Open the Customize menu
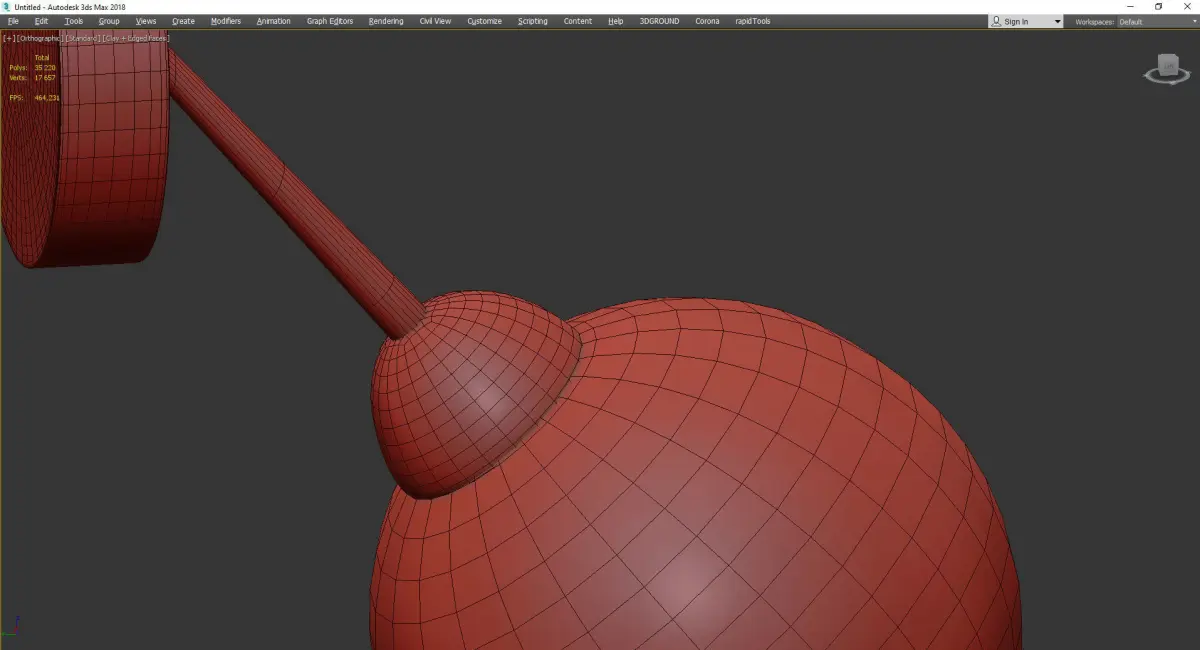This screenshot has width=1200, height=650. (x=485, y=21)
